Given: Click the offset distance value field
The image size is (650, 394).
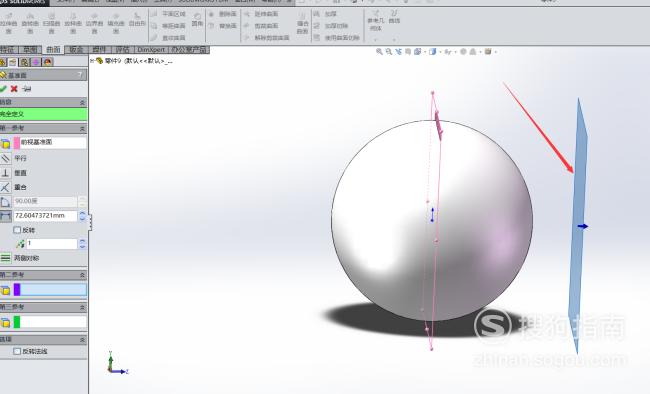Looking at the screenshot, I should (46, 216).
